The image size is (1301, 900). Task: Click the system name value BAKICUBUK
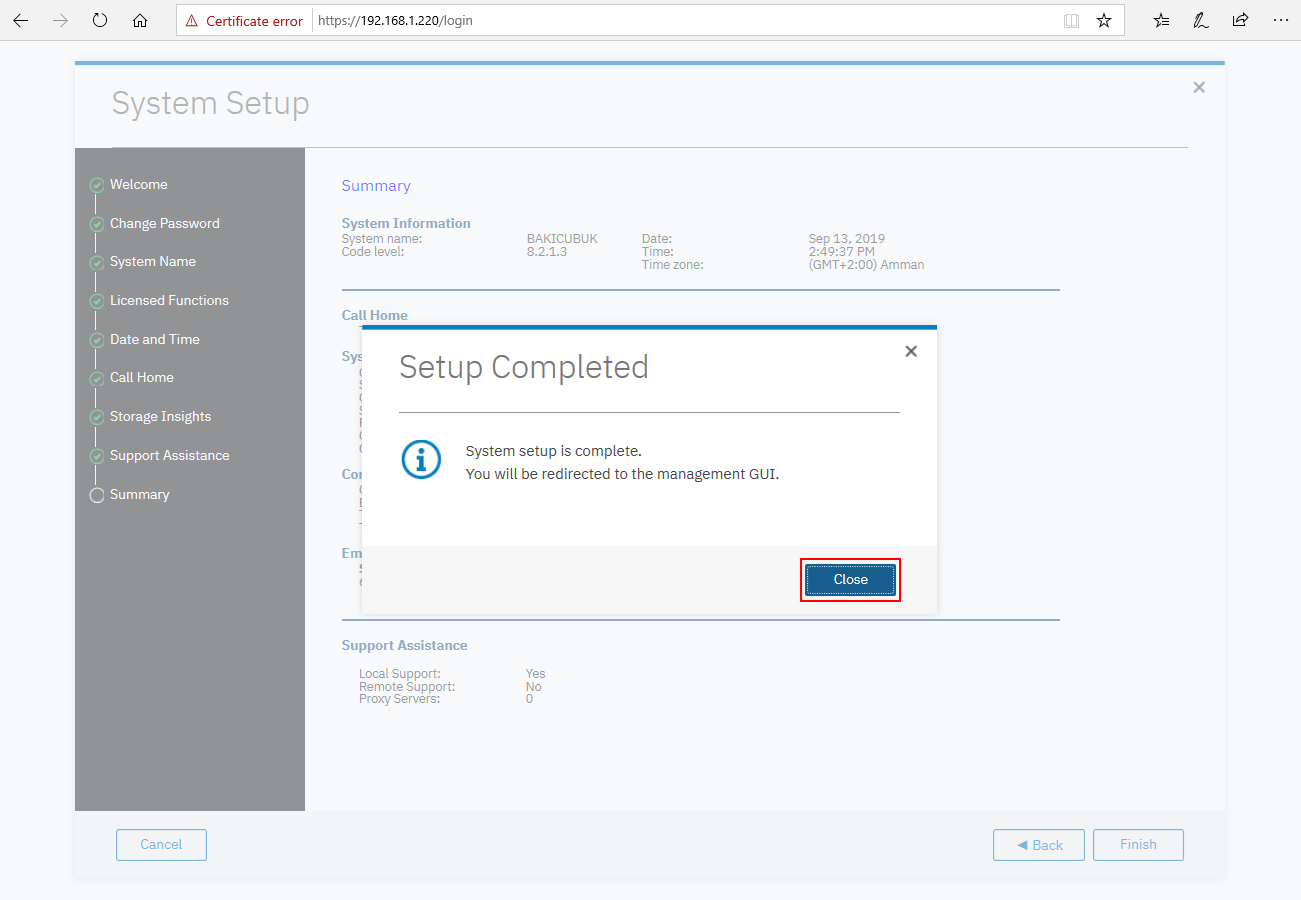(x=562, y=239)
